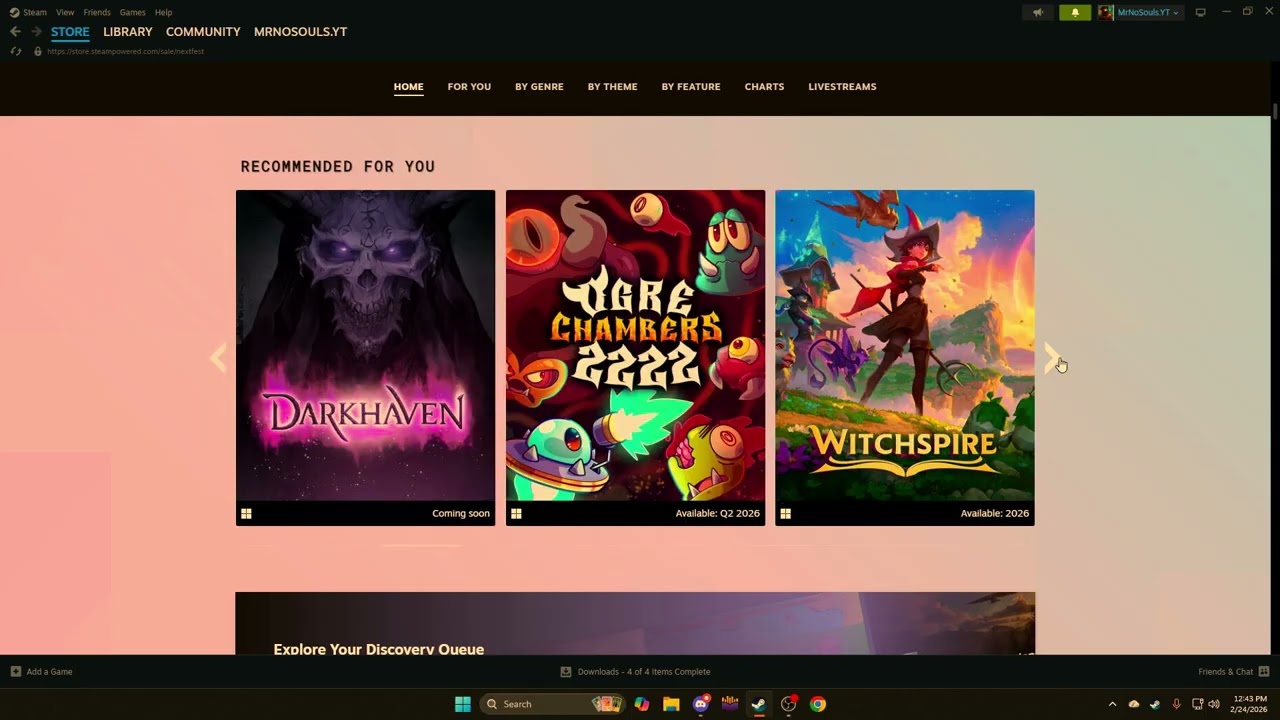The image size is (1280, 720).
Task: Switch to Big Picture mode monitor icon
Action: (1201, 12)
